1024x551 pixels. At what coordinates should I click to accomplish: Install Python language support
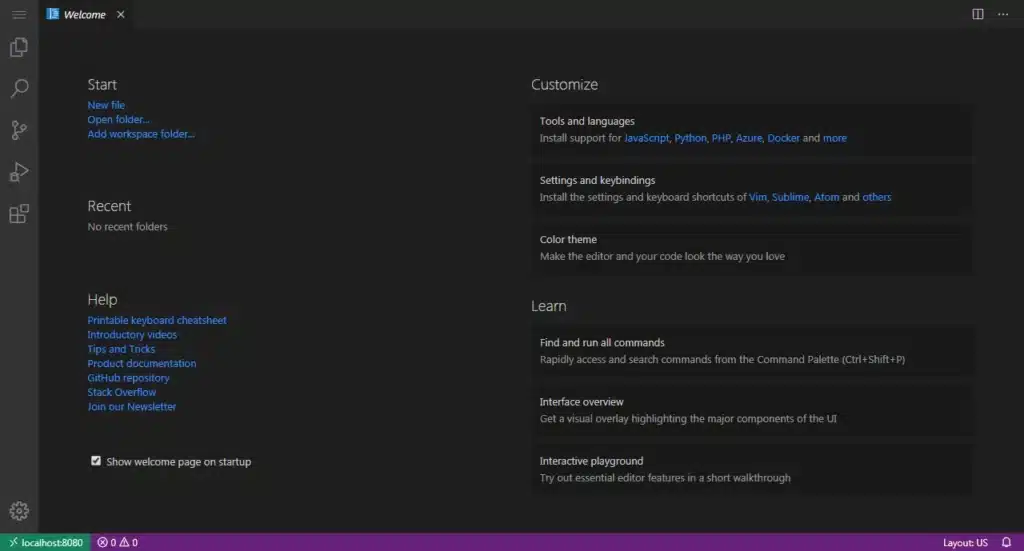(690, 138)
